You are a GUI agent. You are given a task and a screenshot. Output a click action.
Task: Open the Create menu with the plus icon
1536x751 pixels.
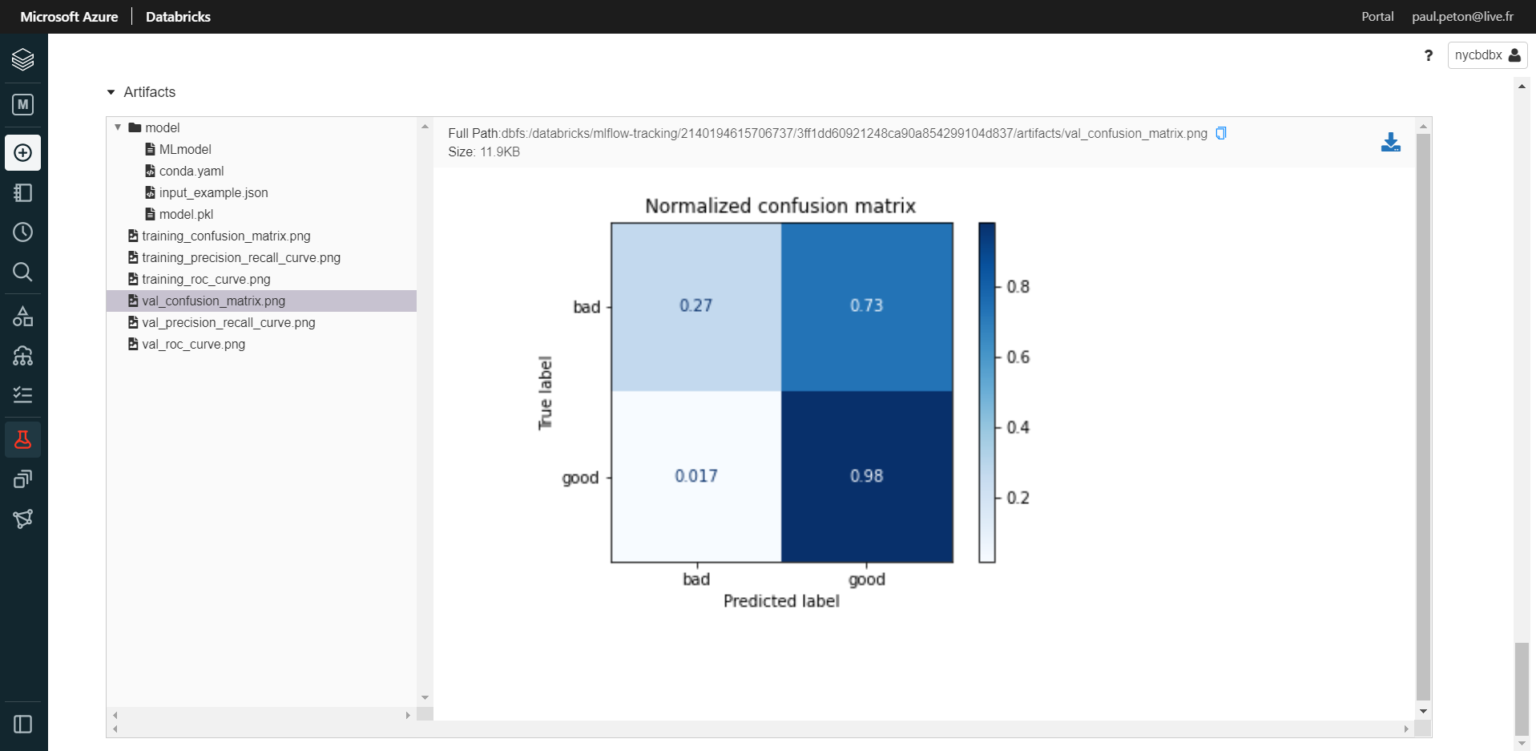(22, 152)
